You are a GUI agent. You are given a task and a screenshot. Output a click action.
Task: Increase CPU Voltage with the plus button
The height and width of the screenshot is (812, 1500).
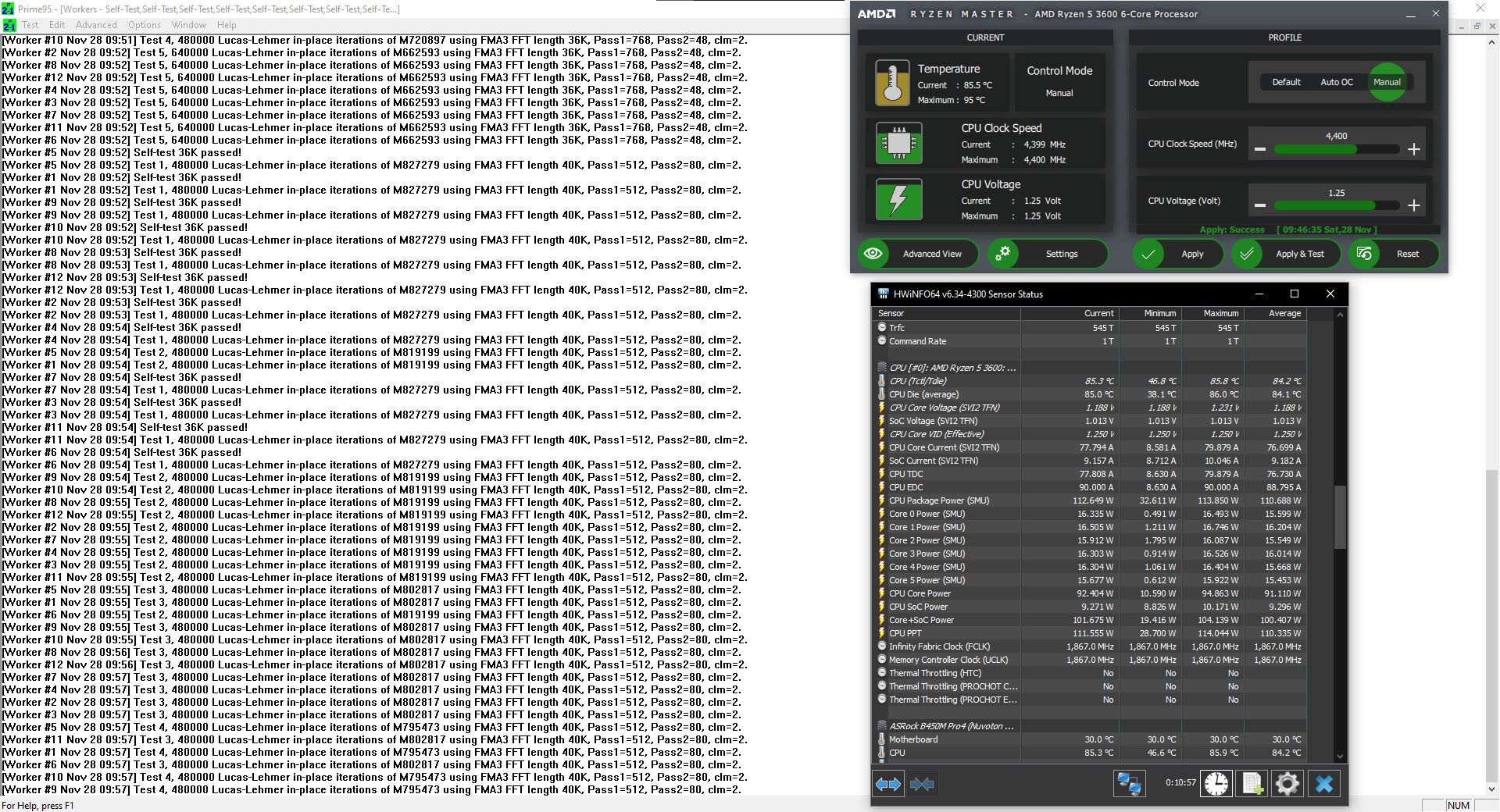tap(1413, 205)
